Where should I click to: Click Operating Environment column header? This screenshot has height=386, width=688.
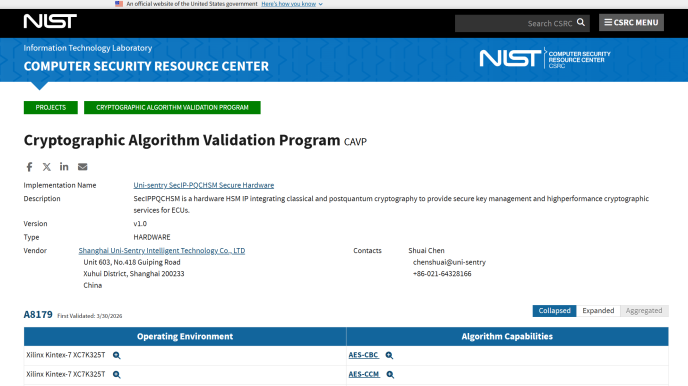tap(185, 336)
